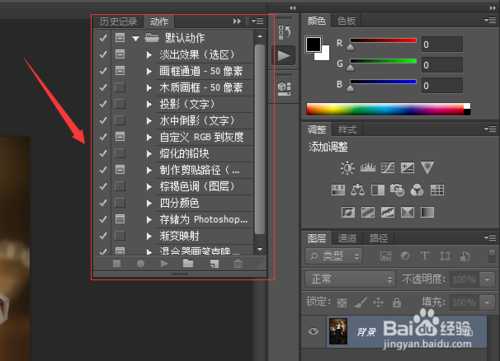Click the R red channel slider

pyautogui.click(x=383, y=41)
